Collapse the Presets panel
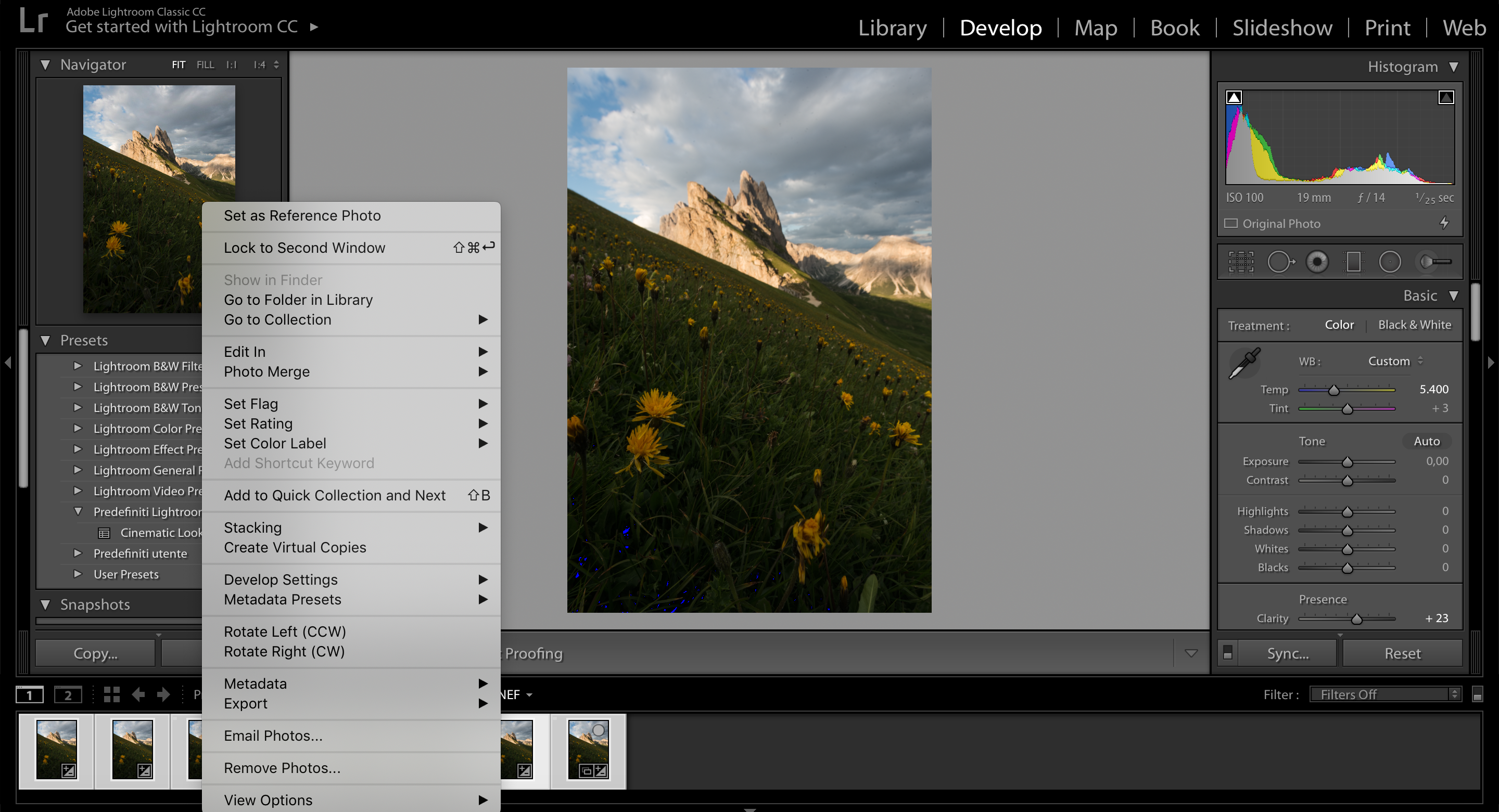 pyautogui.click(x=45, y=340)
